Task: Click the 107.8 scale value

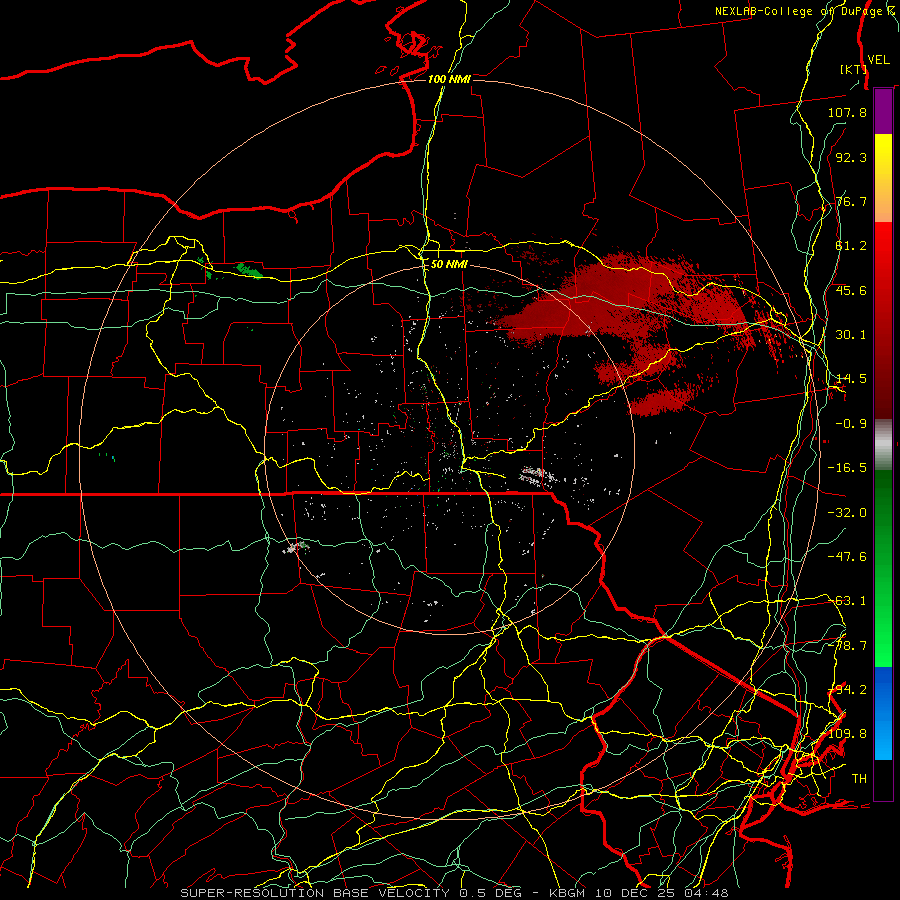Action: [847, 112]
